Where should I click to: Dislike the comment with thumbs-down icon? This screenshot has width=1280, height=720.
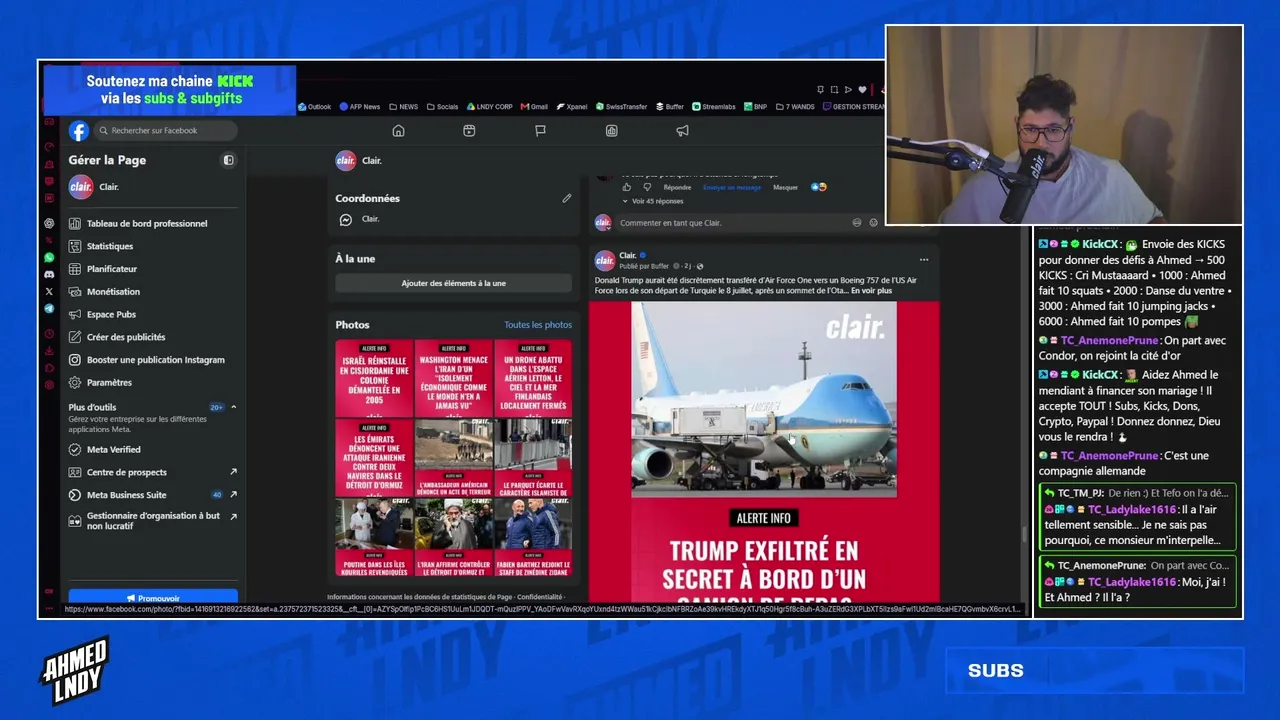[x=646, y=187]
